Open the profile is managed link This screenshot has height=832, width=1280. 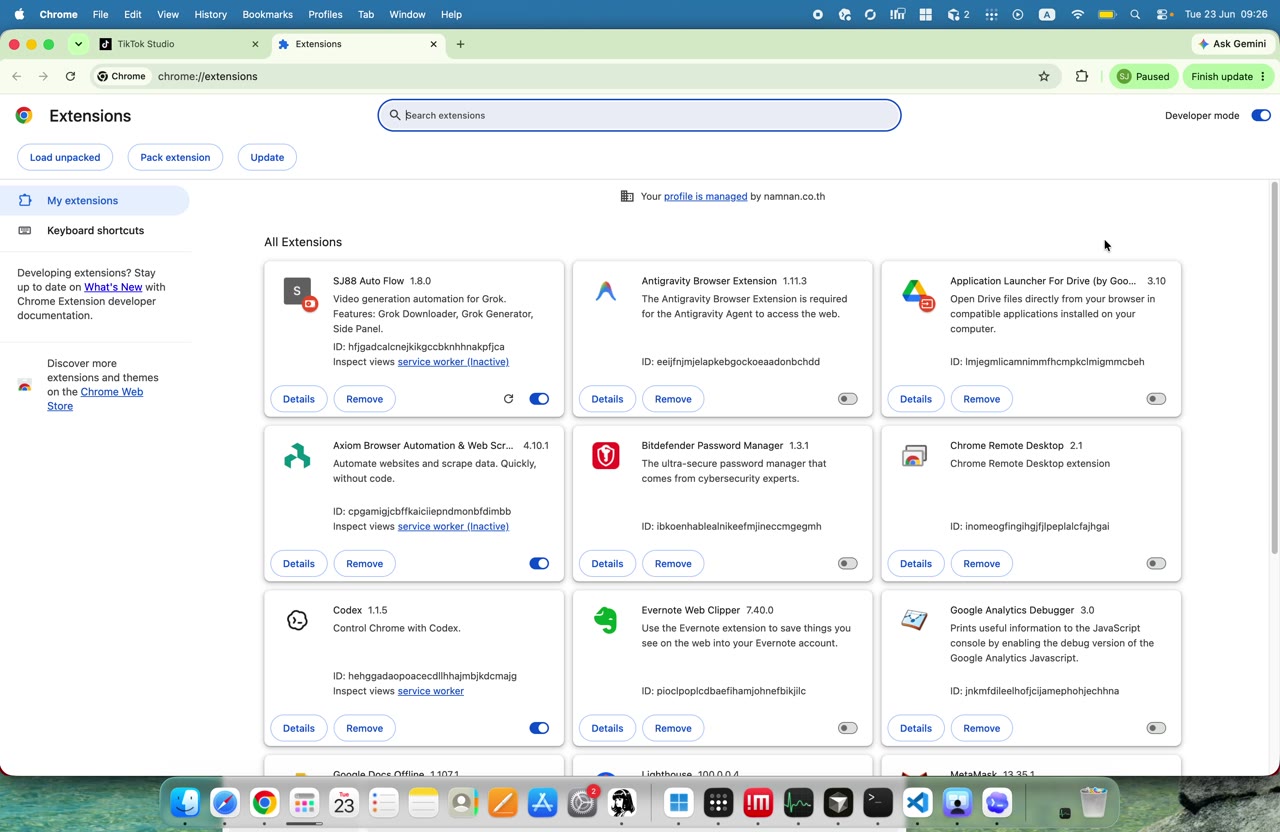[705, 196]
